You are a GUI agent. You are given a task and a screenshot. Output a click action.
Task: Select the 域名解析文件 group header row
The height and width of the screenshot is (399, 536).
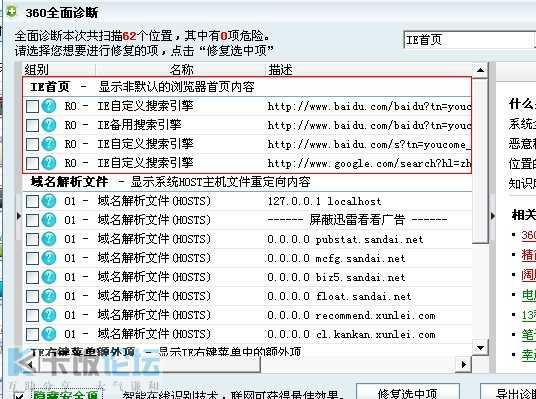247,182
